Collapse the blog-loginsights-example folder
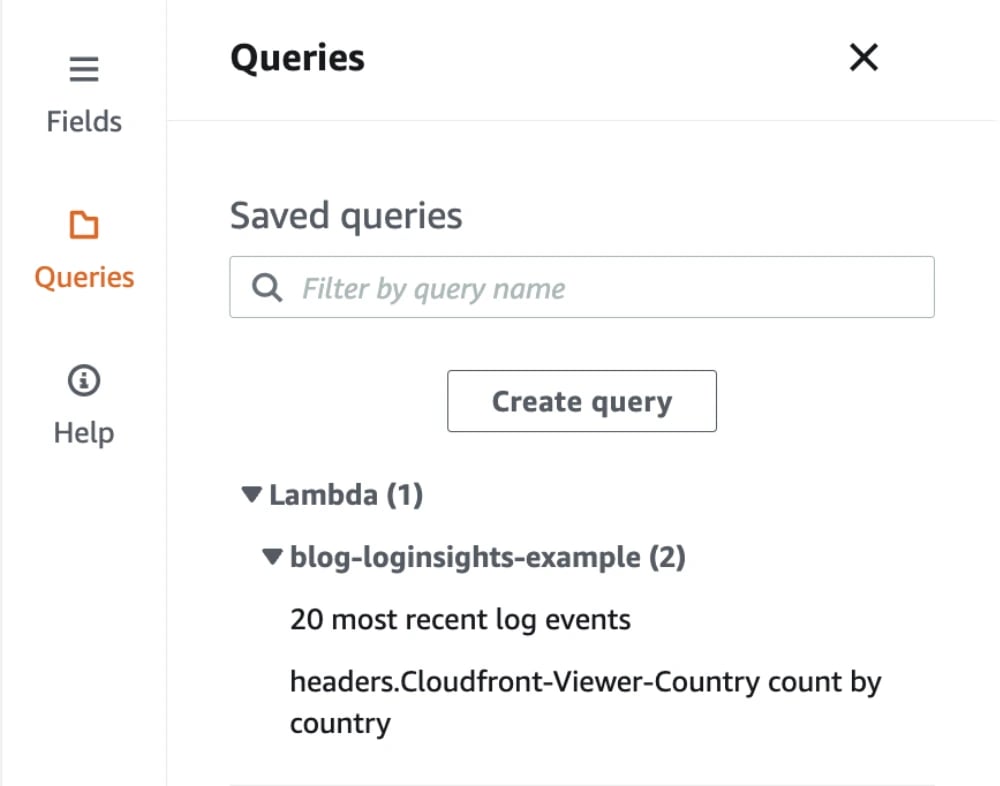The width and height of the screenshot is (1000, 786). [271, 557]
